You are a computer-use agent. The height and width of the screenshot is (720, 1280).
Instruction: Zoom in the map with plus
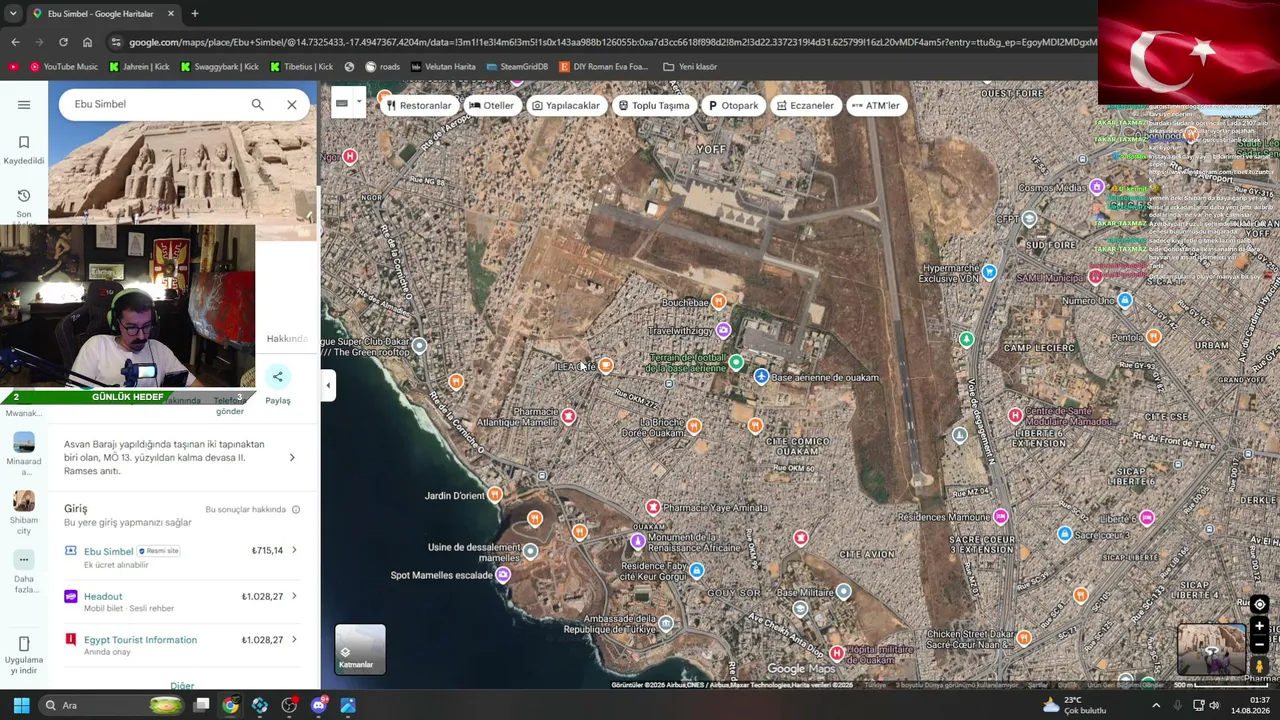tap(1259, 626)
